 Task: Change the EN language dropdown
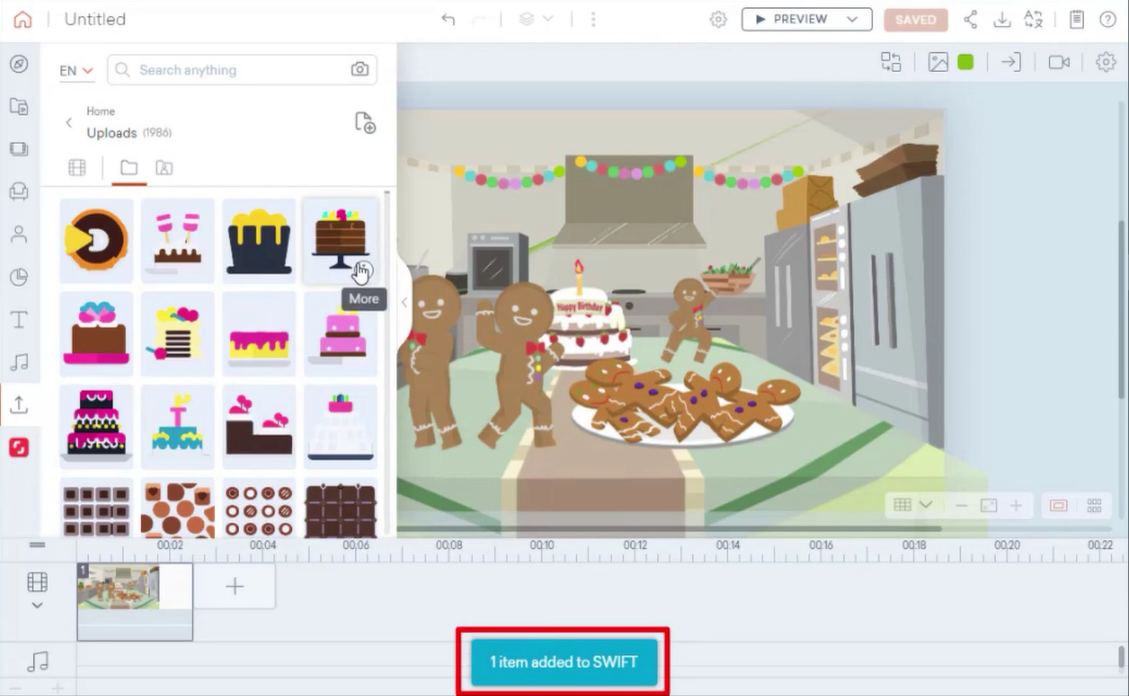tap(76, 71)
